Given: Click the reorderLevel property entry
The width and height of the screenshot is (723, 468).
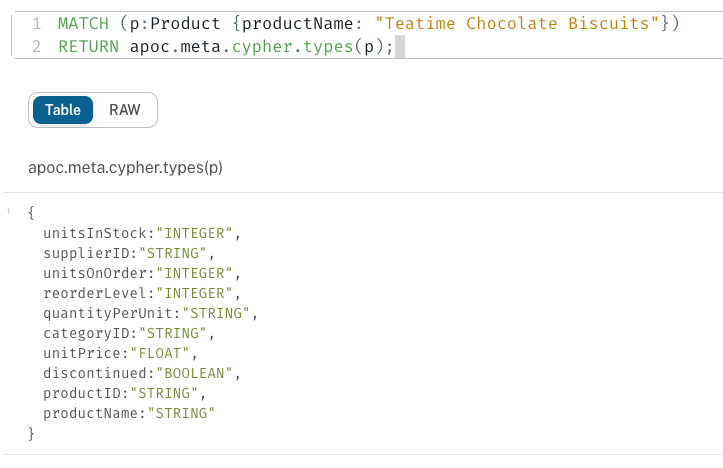Looking at the screenshot, I should 142,293.
